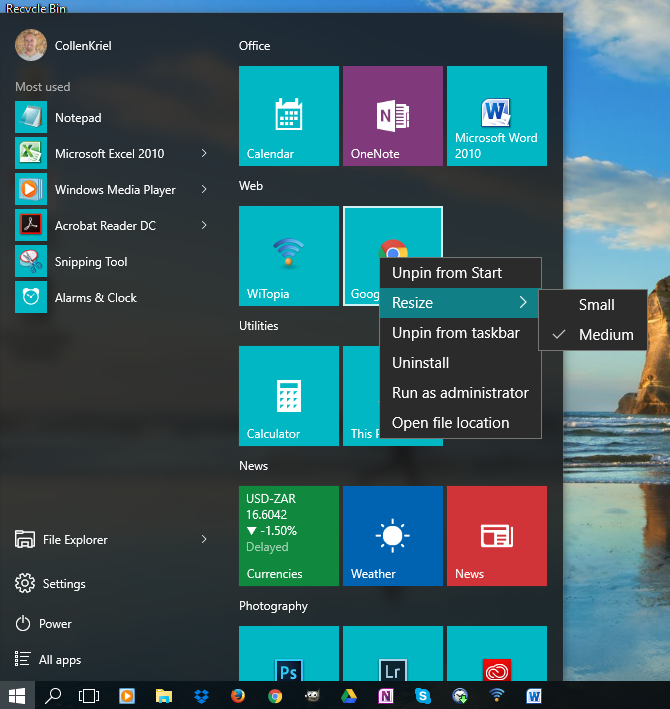Open Microsoft Word 2010 tile
The height and width of the screenshot is (709, 670).
(496, 116)
